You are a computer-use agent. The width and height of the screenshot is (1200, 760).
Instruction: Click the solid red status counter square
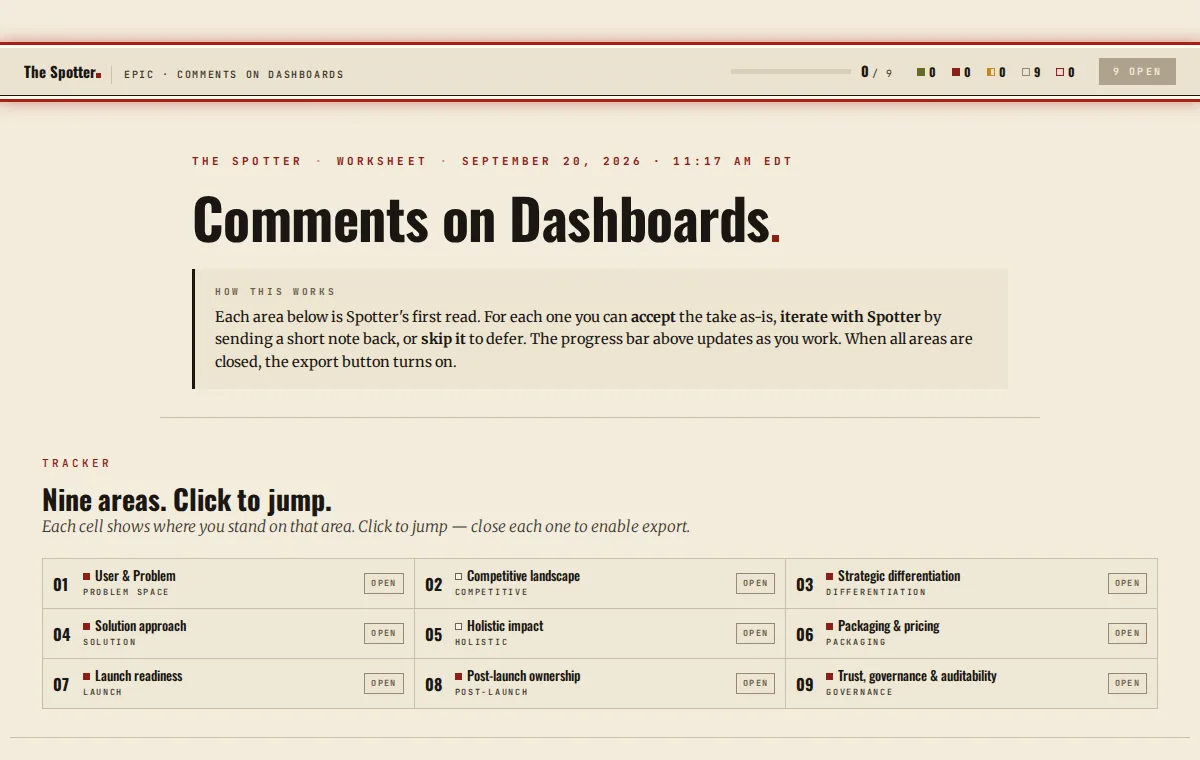[956, 72]
